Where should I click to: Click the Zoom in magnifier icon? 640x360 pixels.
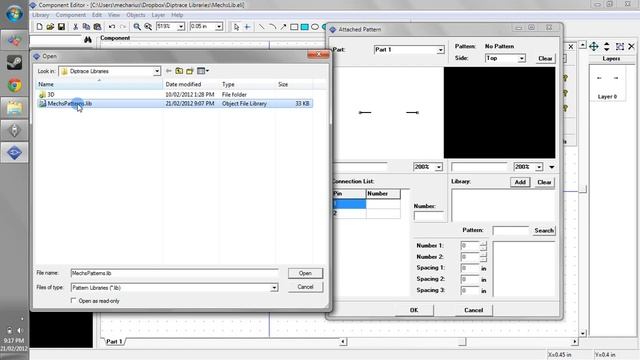(137, 27)
